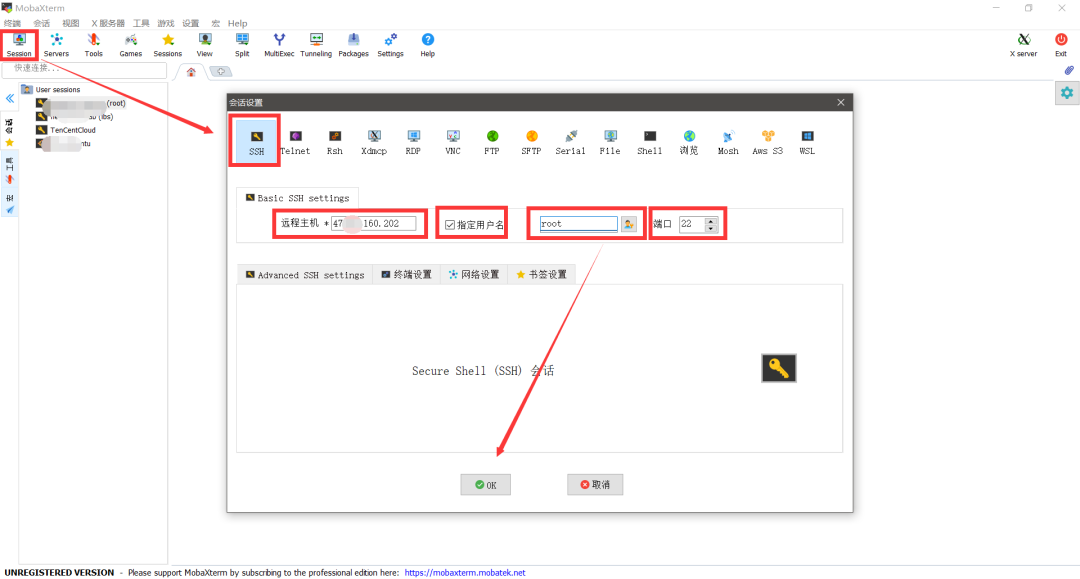Select the Telnet session type icon
This screenshot has width=1080, height=579.
pyautogui.click(x=295, y=140)
